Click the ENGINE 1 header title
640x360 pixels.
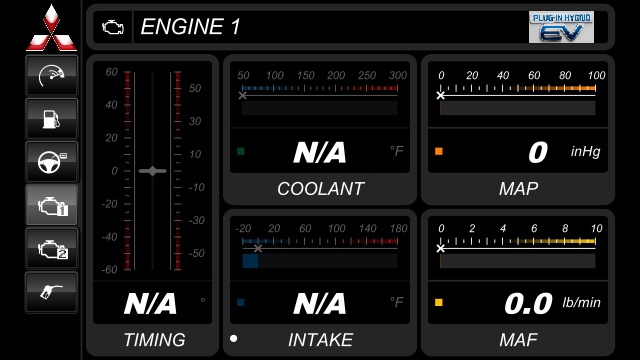point(190,27)
